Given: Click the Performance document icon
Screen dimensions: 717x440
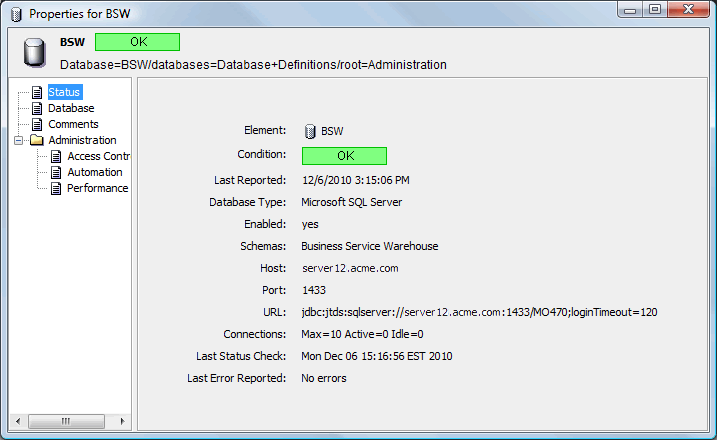Looking at the screenshot, I should click(56, 188).
